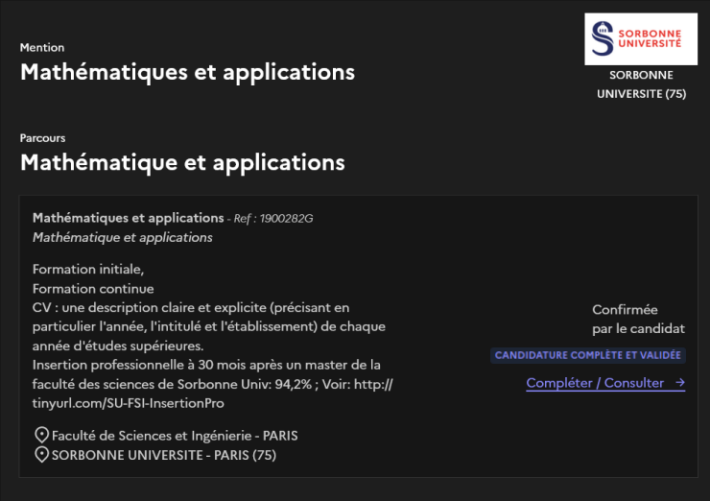Click the Parcours label above the heading
The width and height of the screenshot is (710, 501).
click(x=43, y=138)
